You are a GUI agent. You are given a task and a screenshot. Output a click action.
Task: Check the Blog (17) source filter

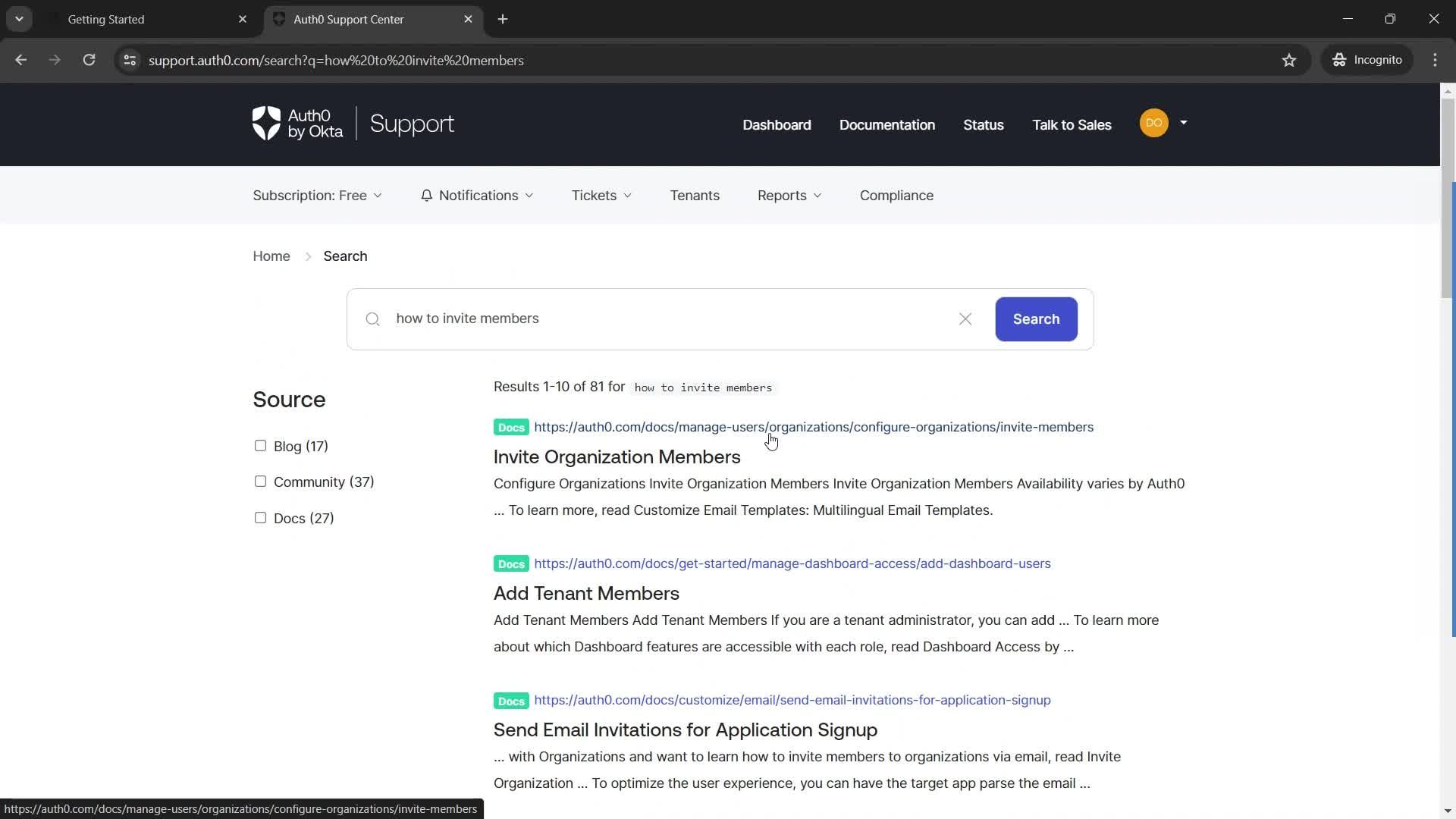pos(260,446)
